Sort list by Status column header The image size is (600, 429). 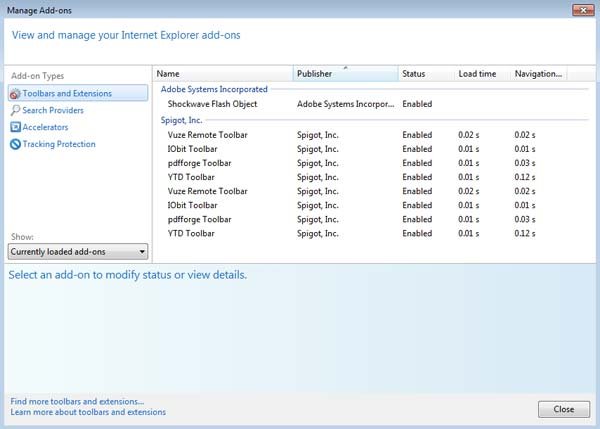(427, 73)
